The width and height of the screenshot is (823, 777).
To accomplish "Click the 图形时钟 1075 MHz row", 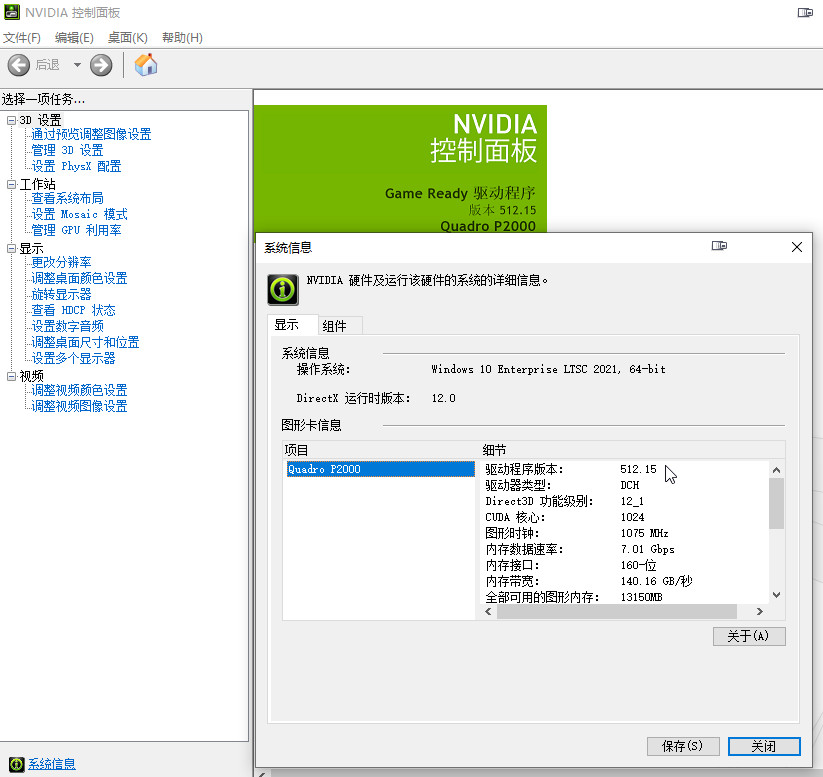I will (625, 533).
